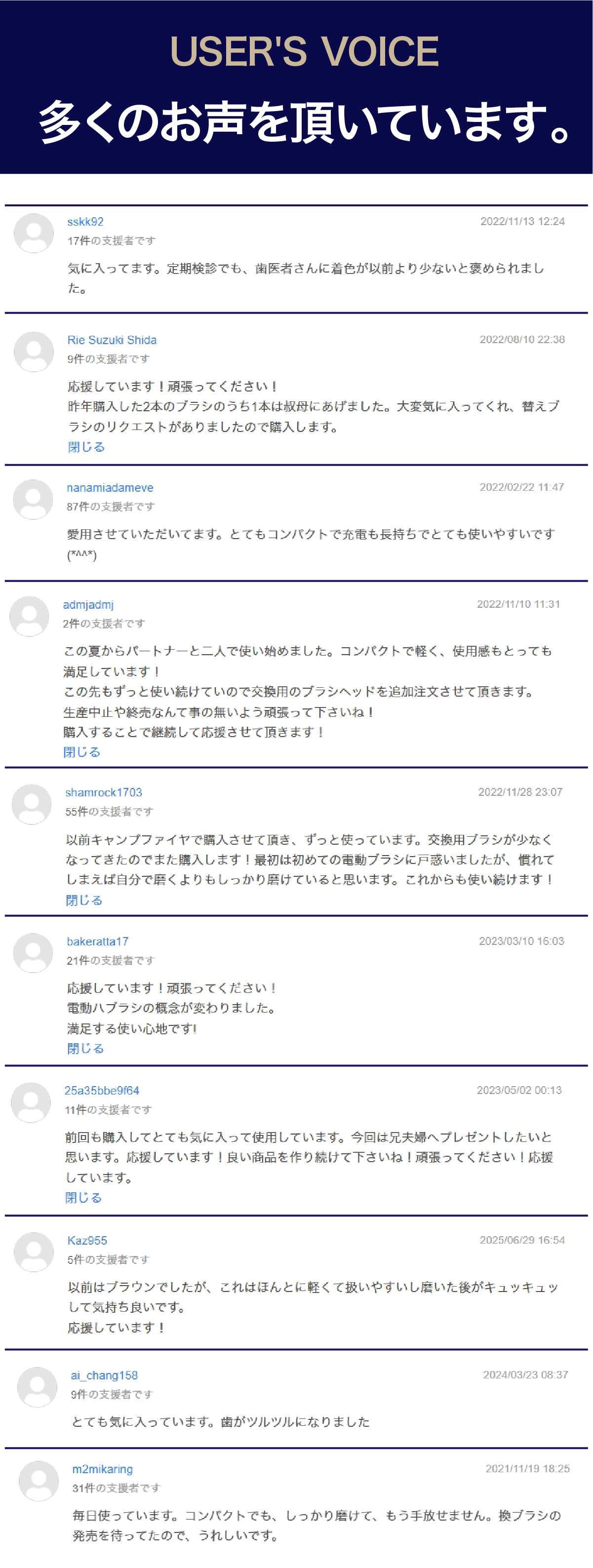Click admjadmj's profile avatar icon

(x=29, y=616)
